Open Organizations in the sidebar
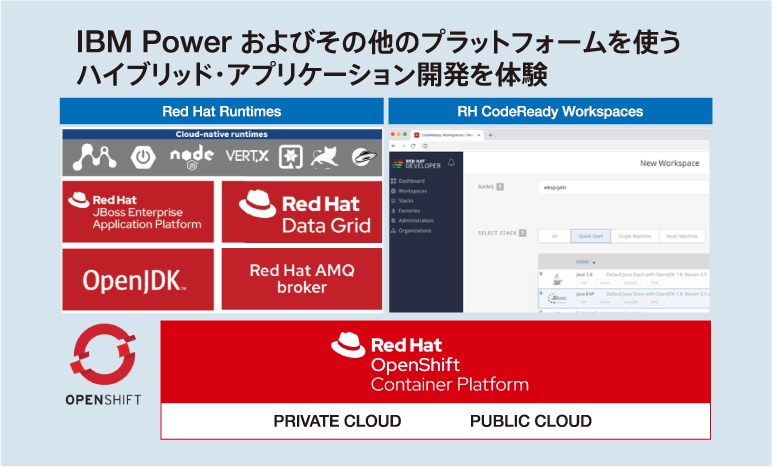The width and height of the screenshot is (772, 467). [411, 230]
